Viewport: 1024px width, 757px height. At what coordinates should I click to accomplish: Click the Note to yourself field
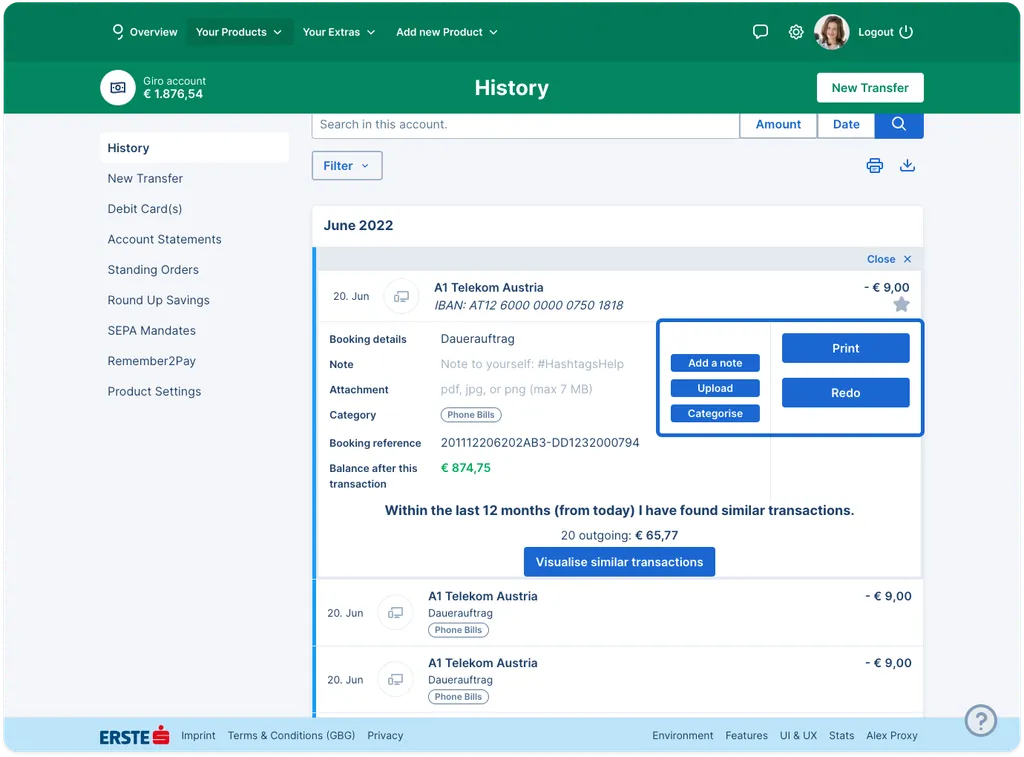532,364
